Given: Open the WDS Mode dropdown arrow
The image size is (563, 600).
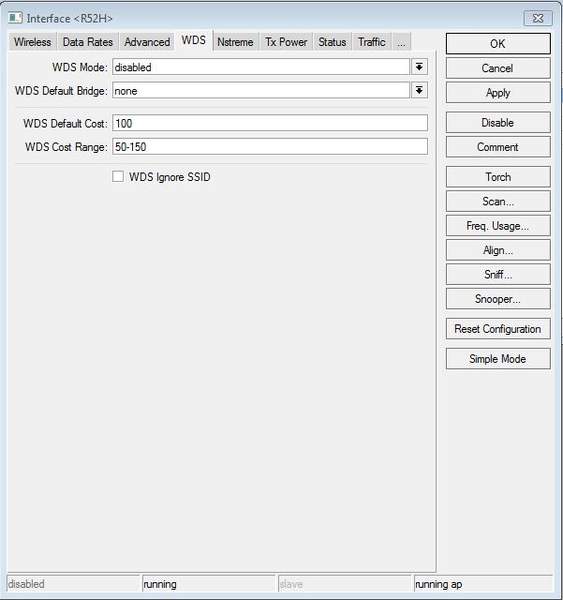Looking at the screenshot, I should pyautogui.click(x=419, y=67).
